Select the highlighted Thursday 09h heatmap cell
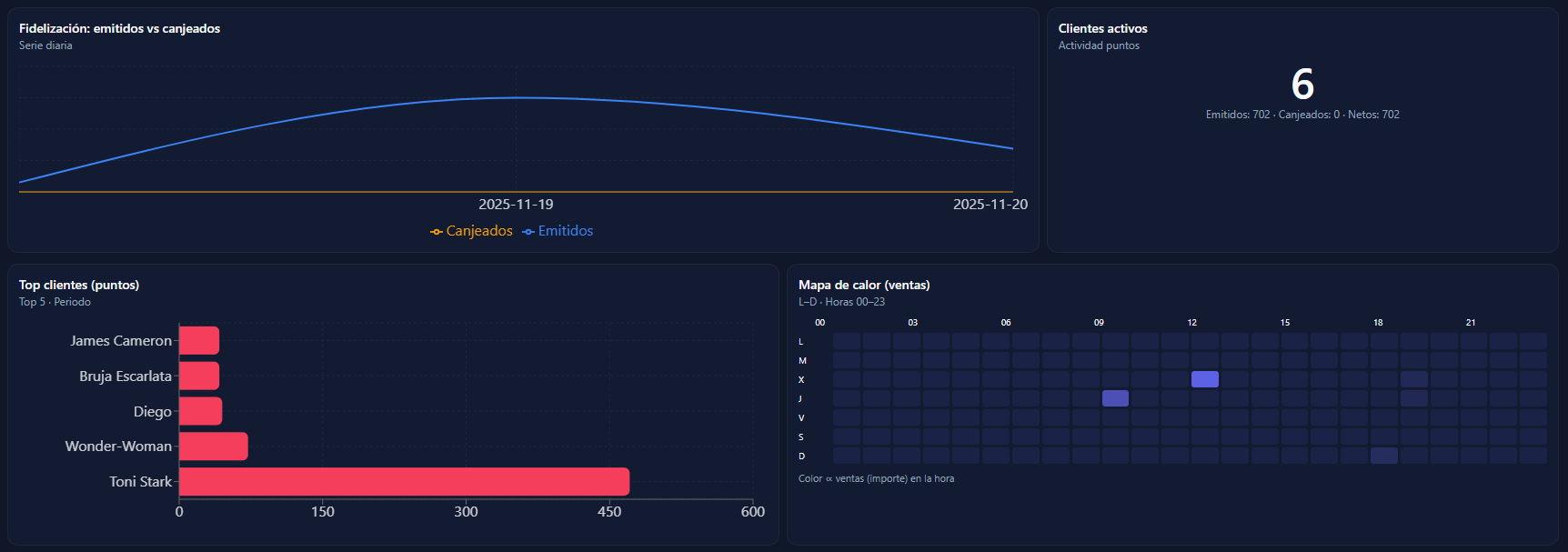Viewport: 1568px width, 552px height. [x=1115, y=398]
